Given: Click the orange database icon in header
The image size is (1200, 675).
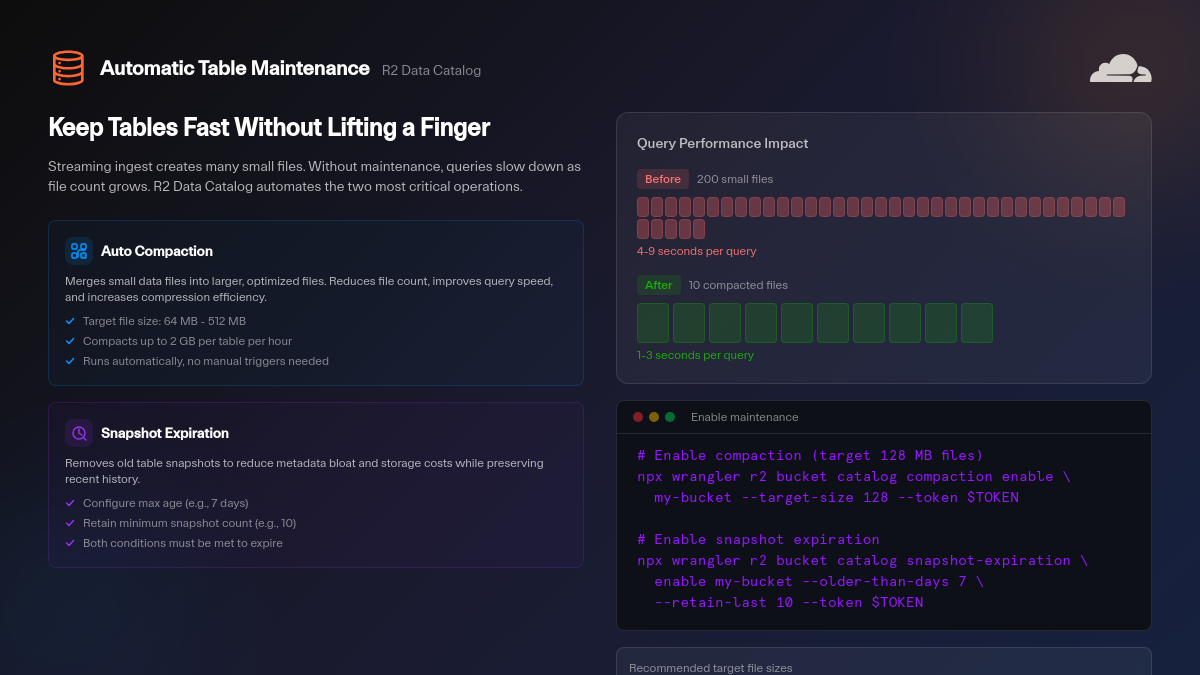Looking at the screenshot, I should click(68, 68).
